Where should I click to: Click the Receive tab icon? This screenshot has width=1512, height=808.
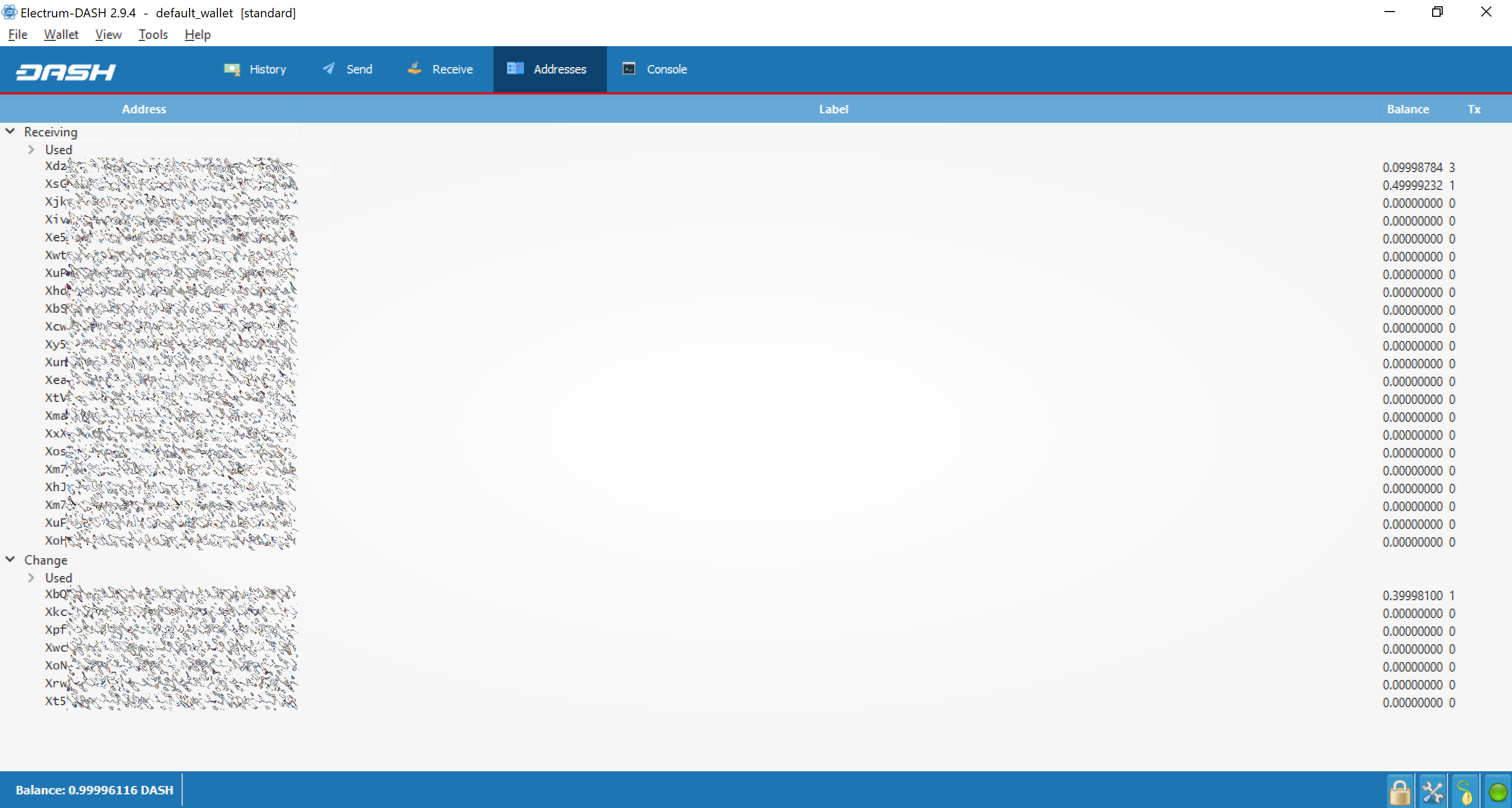pos(413,69)
